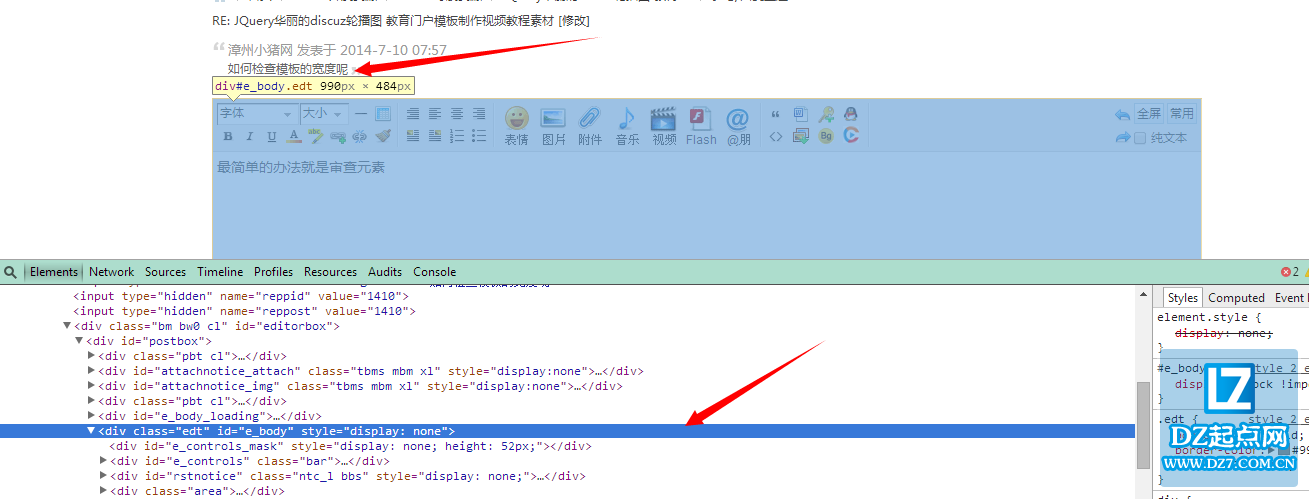Click the key password-protect content icon

pos(826,114)
